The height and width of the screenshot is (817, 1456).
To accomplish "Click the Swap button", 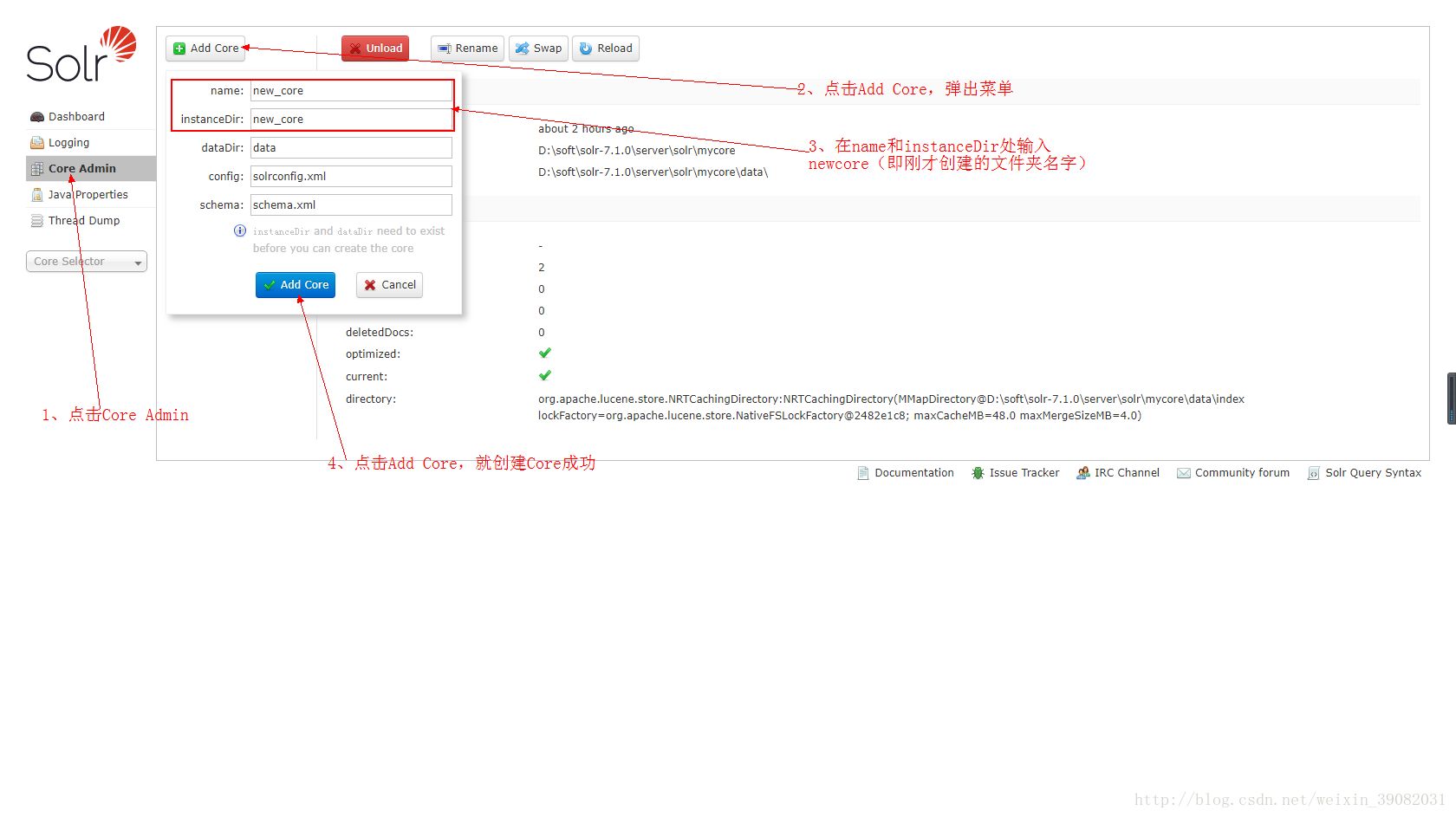I will click(538, 49).
